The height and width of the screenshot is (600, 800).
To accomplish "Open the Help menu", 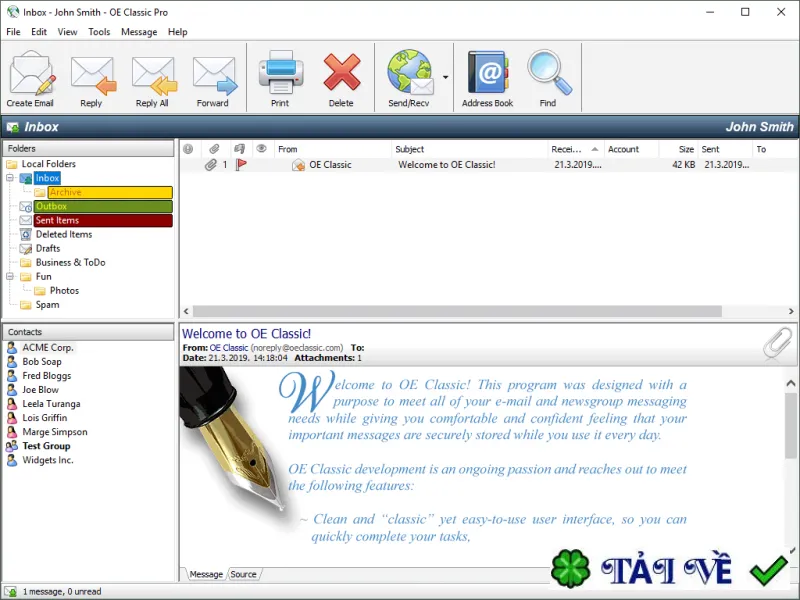I will click(x=178, y=32).
